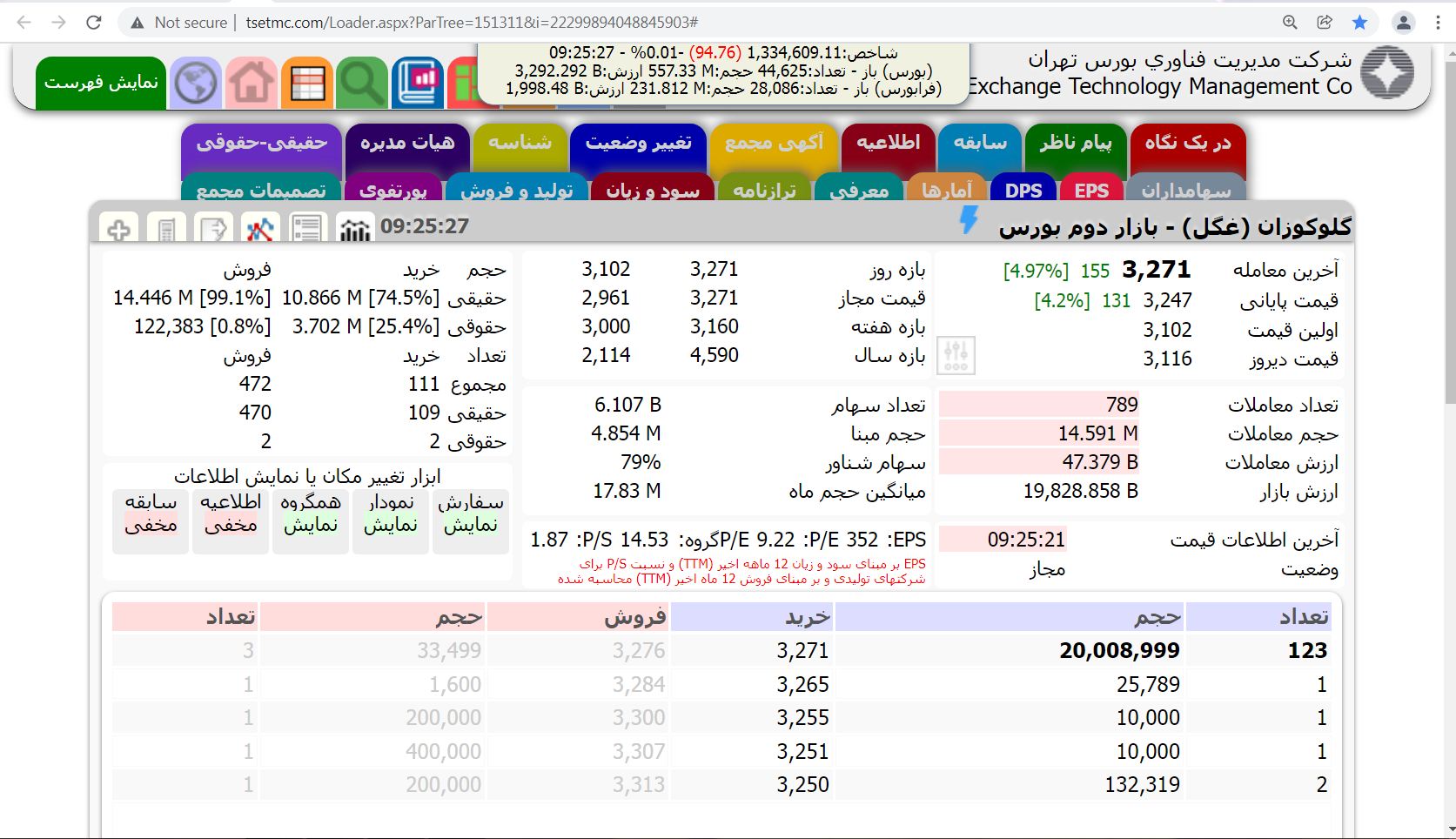Click buy volume 20,008,999 in order book
1456x839 pixels.
(1119, 650)
